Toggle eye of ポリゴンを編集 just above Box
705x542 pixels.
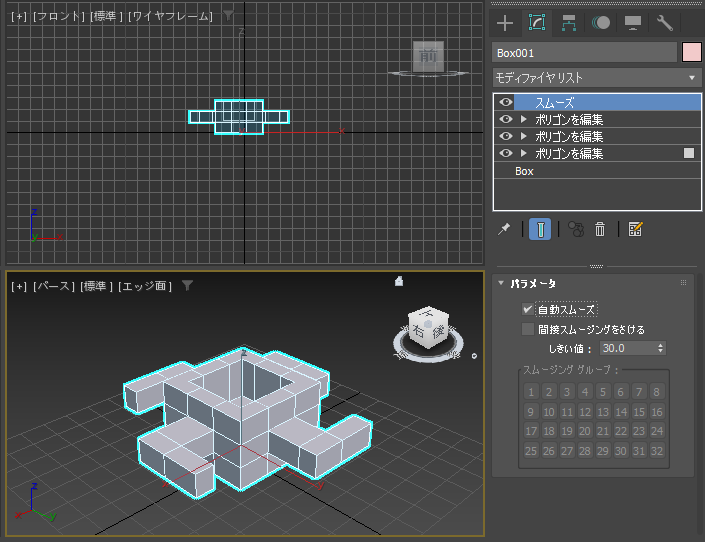(506, 153)
